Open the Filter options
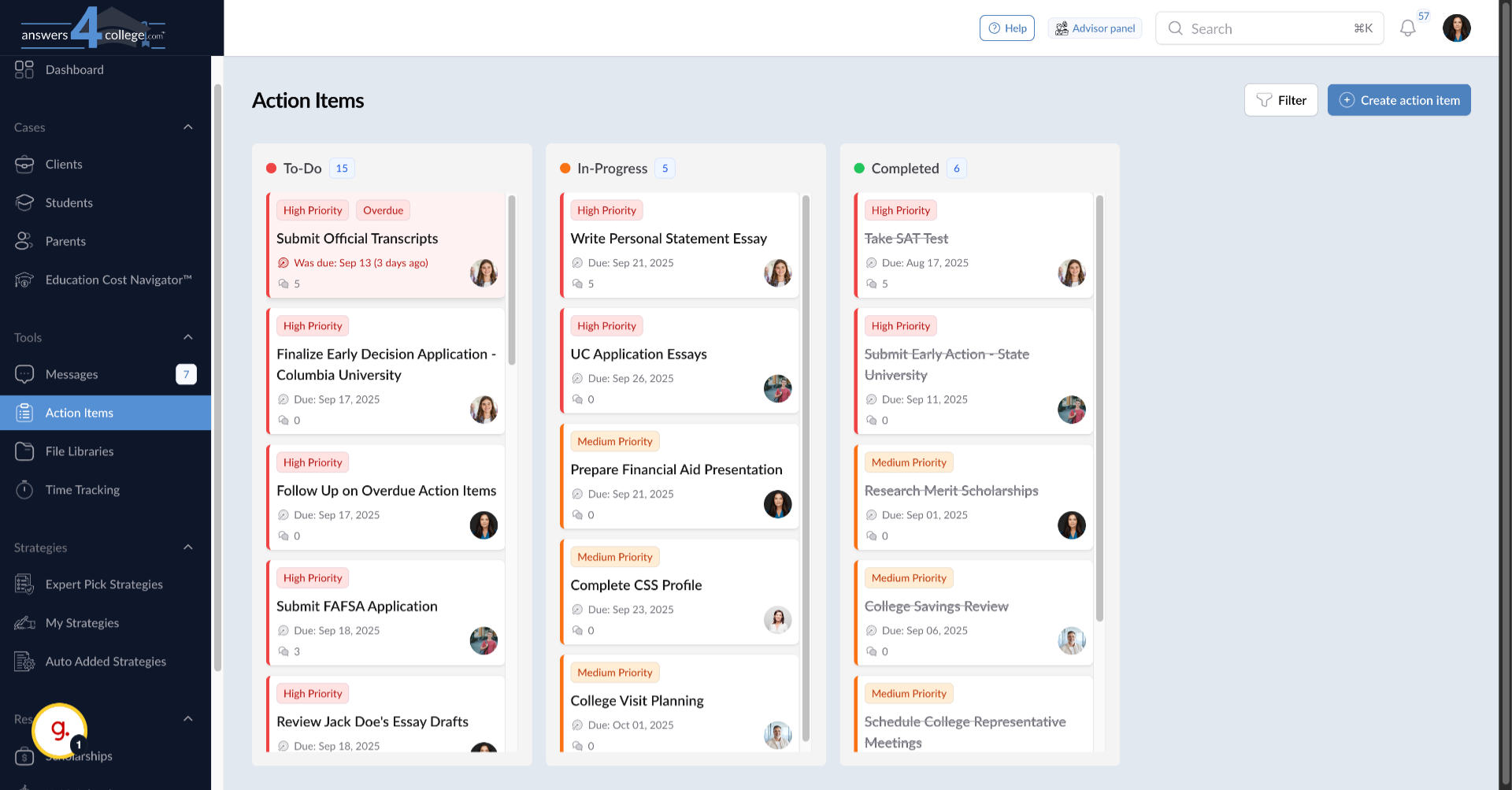Screen dimensions: 1512x790 [x=1280, y=100]
